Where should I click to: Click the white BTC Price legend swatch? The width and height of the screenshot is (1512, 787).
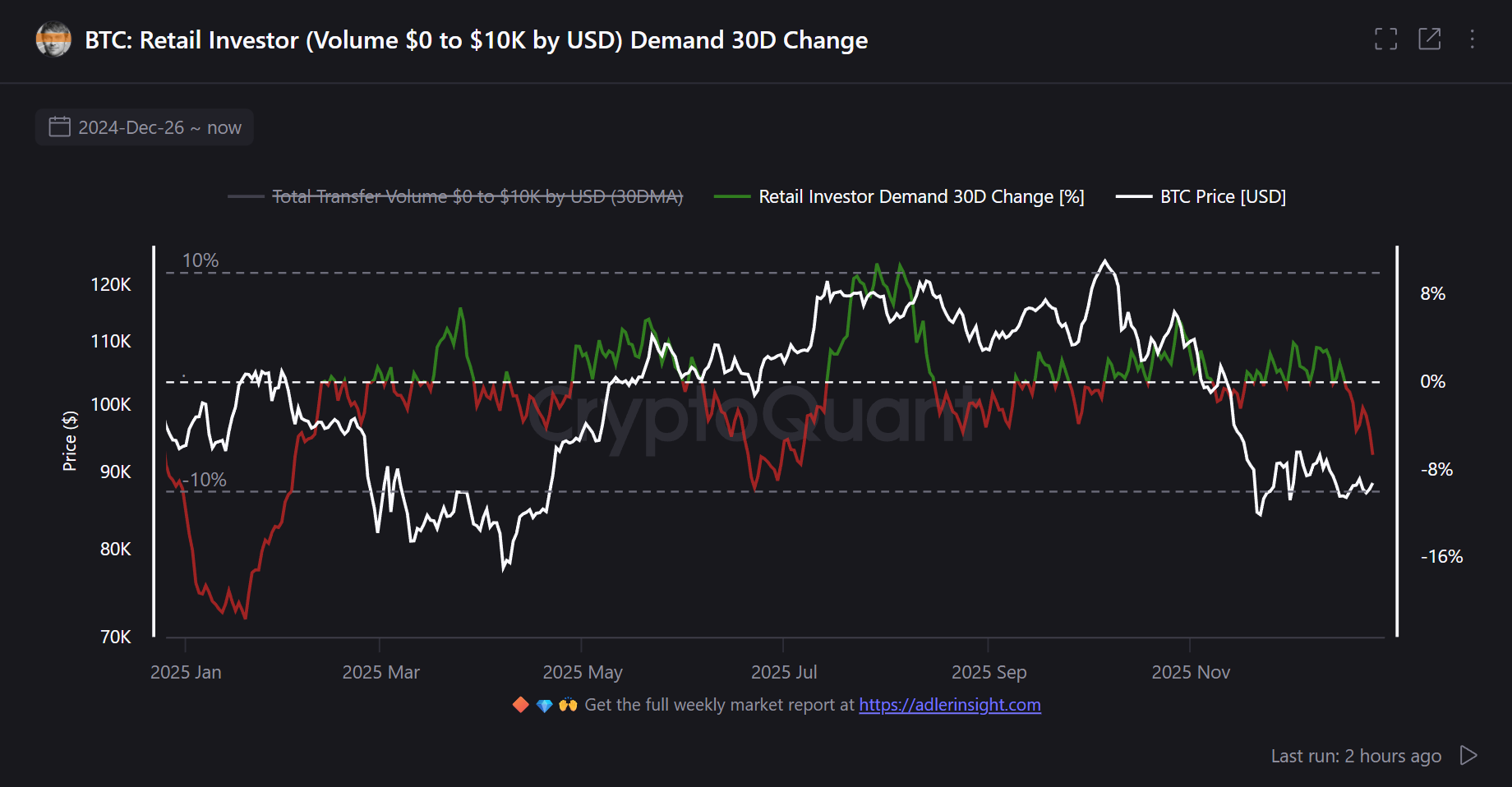1133,197
